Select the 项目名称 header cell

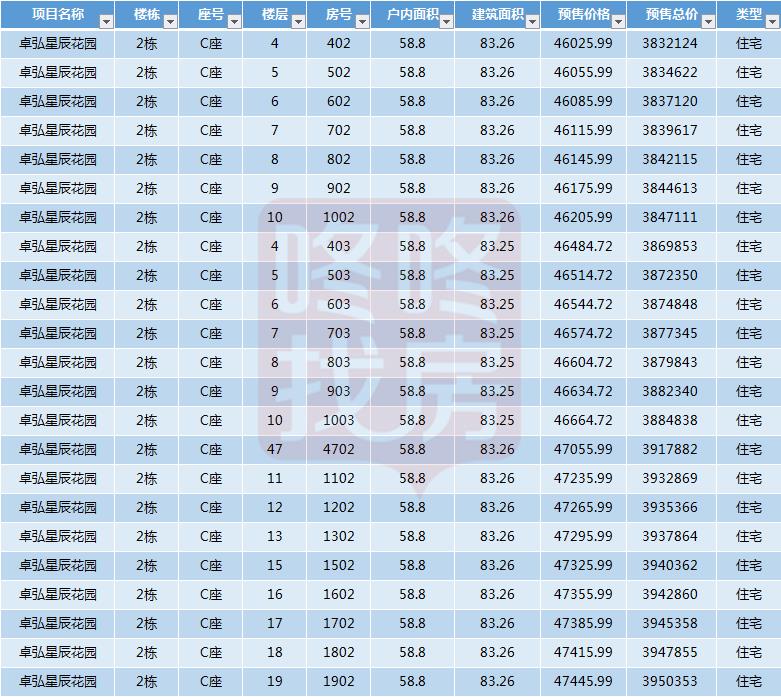pyautogui.click(x=58, y=14)
